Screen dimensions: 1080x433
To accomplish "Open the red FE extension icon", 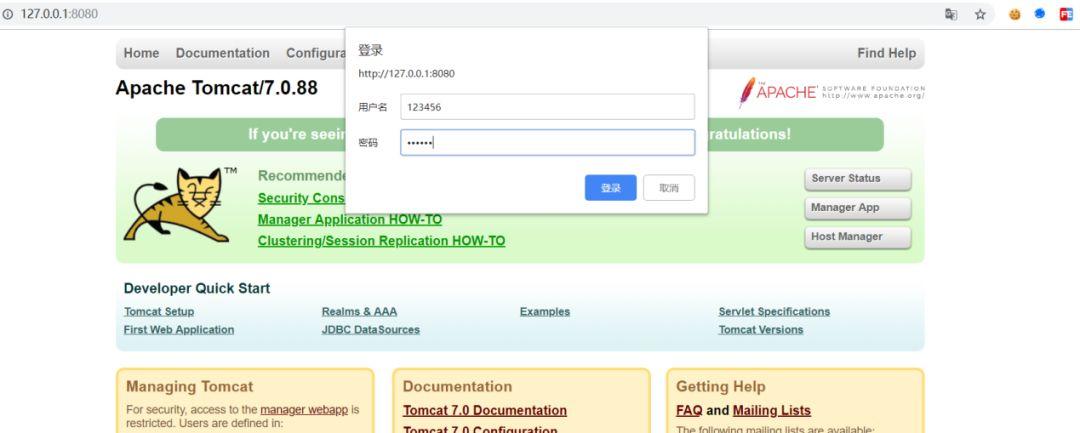I will pos(1066,14).
